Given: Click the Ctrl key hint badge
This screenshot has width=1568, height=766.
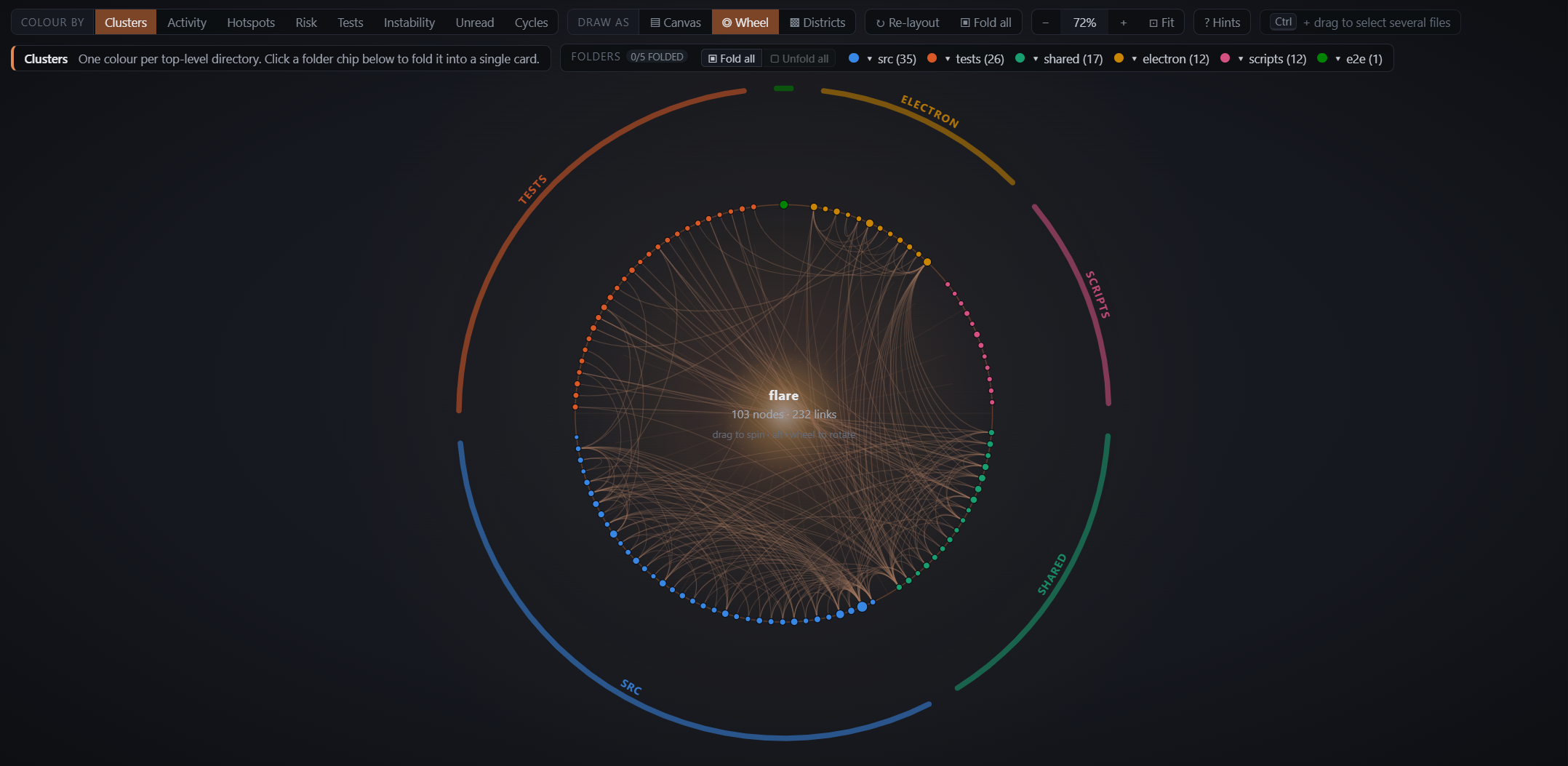Looking at the screenshot, I should click(x=1283, y=22).
